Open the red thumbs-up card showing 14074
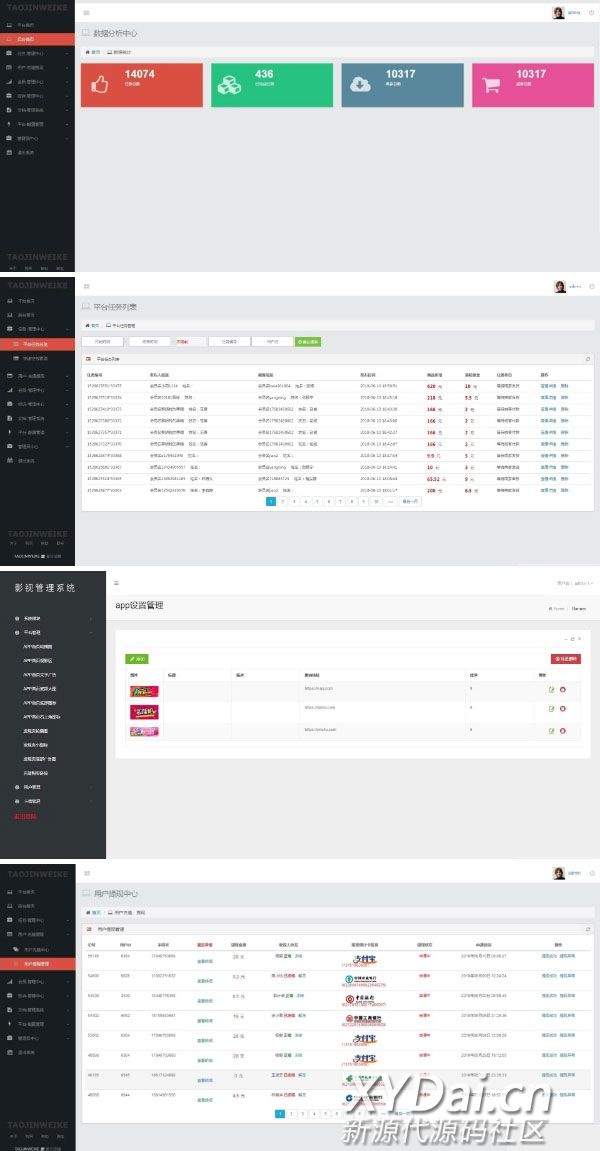 pos(142,85)
